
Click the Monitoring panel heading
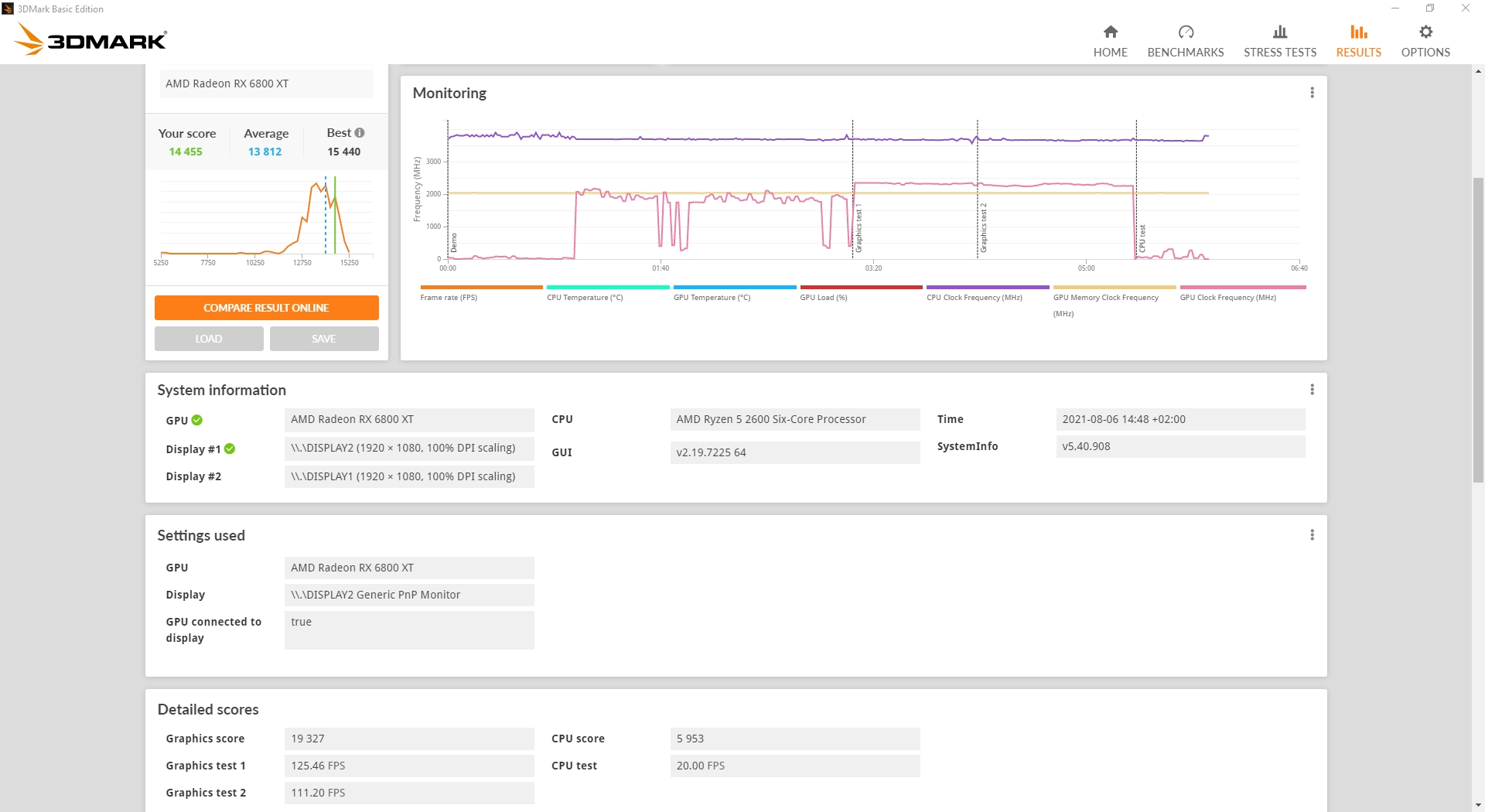tap(449, 93)
